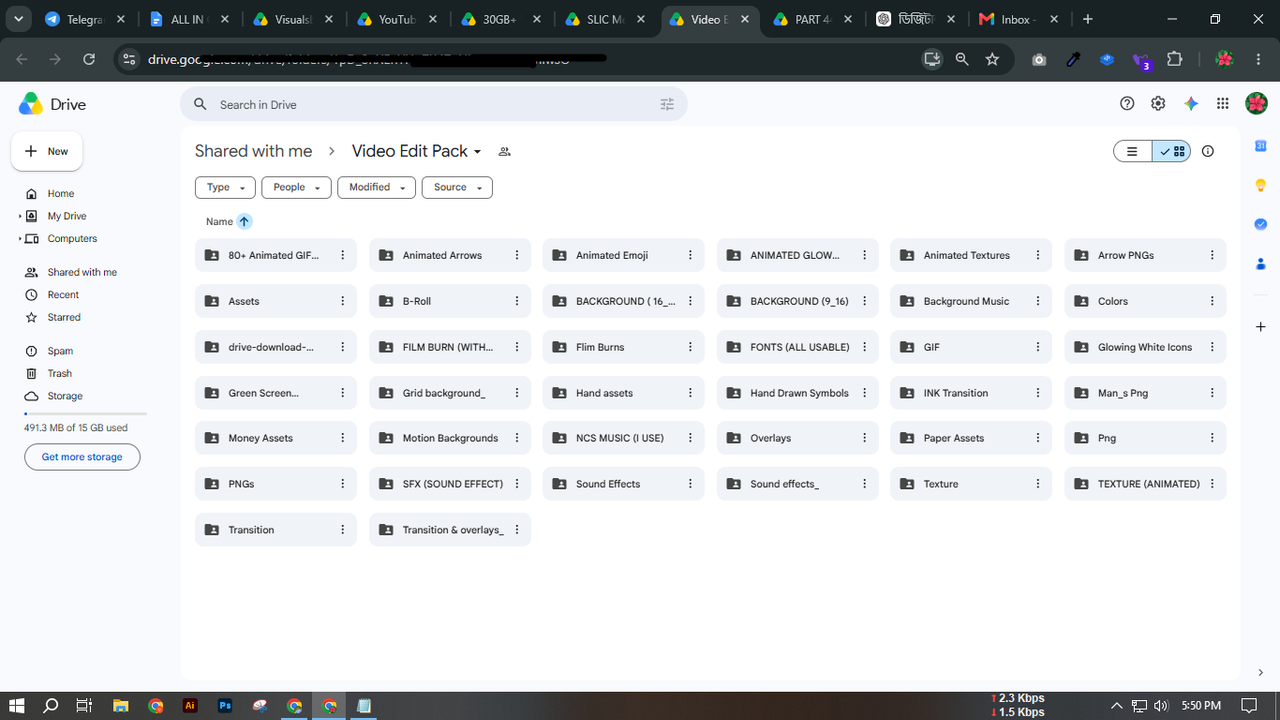This screenshot has width=1280, height=720.
Task: Expand My Drive tree arrow
Action: [20, 216]
